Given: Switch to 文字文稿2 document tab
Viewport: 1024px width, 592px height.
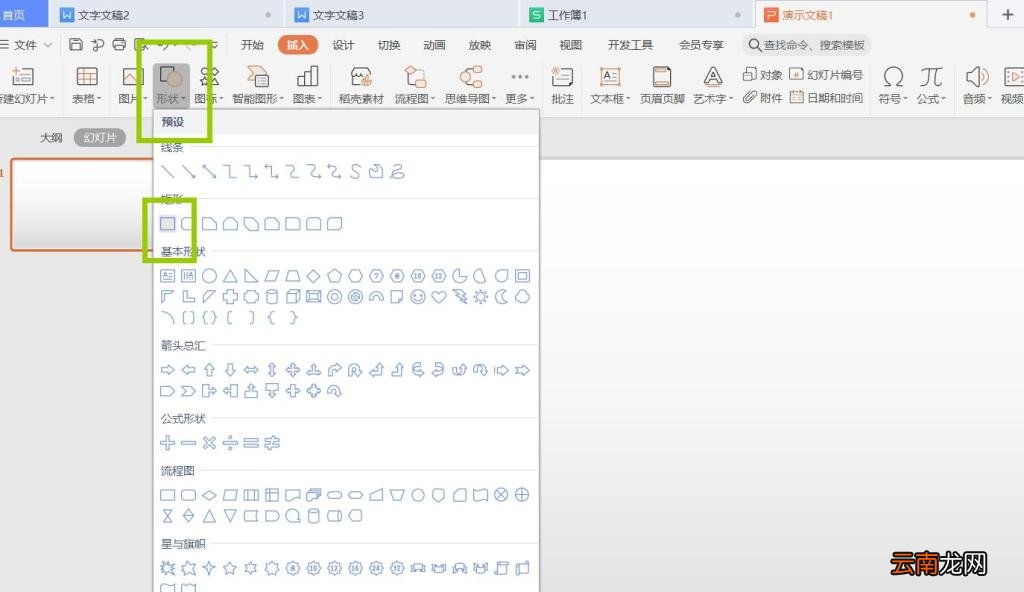Looking at the screenshot, I should point(166,14).
